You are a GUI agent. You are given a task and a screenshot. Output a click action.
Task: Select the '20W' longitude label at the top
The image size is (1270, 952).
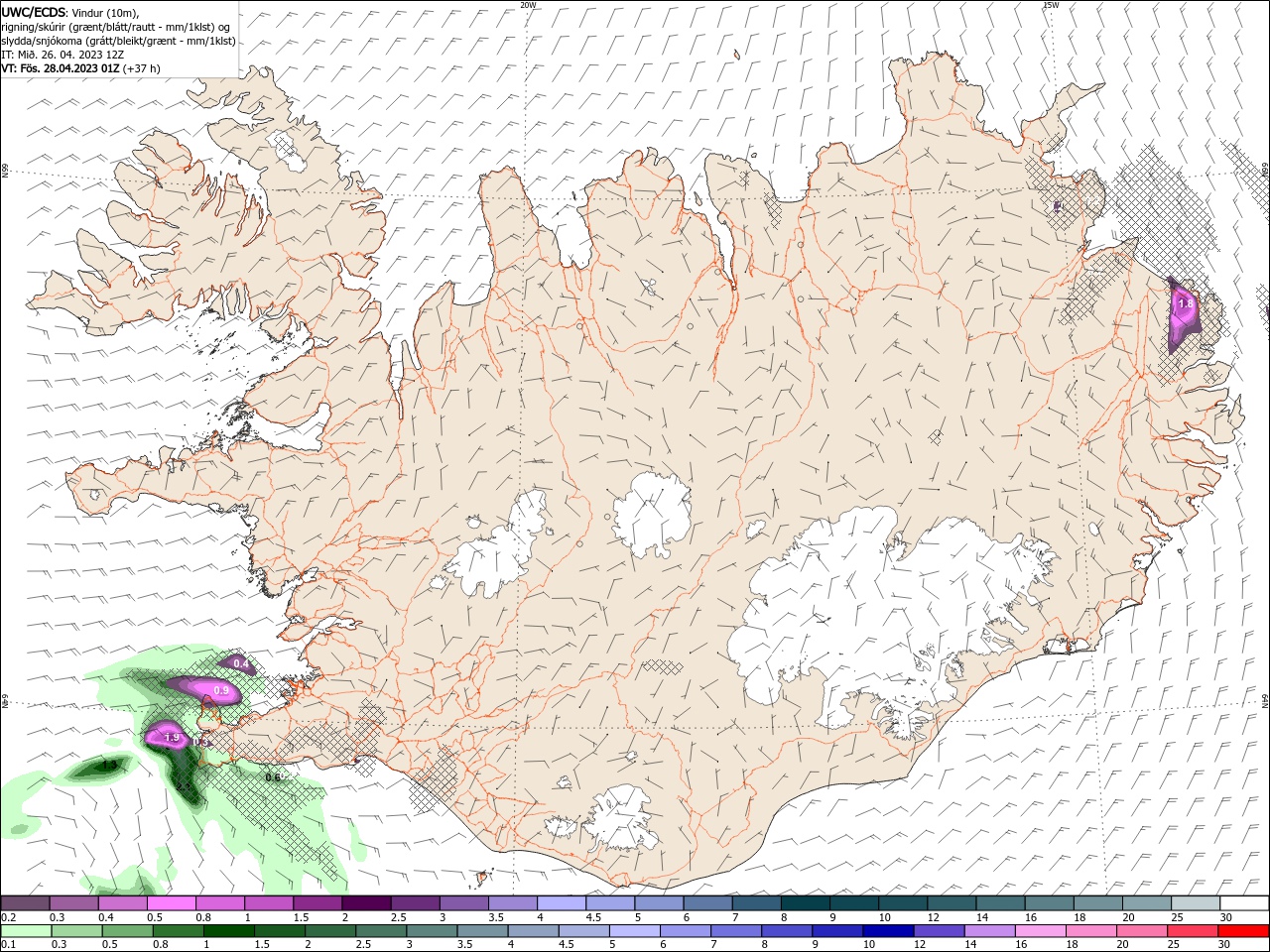[528, 5]
